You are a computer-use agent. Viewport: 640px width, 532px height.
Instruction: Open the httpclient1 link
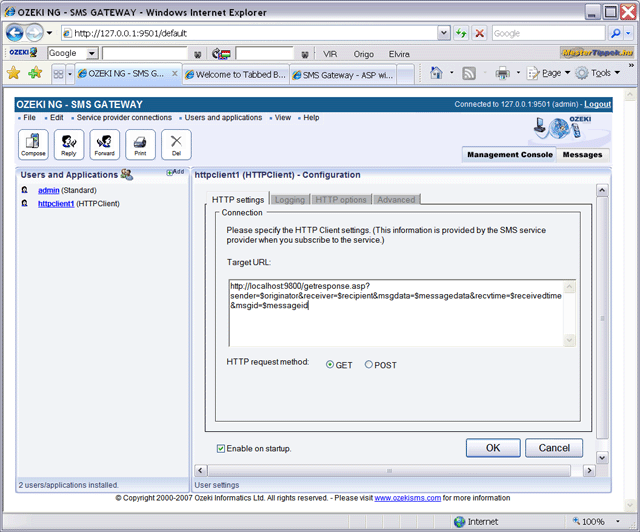(56, 203)
